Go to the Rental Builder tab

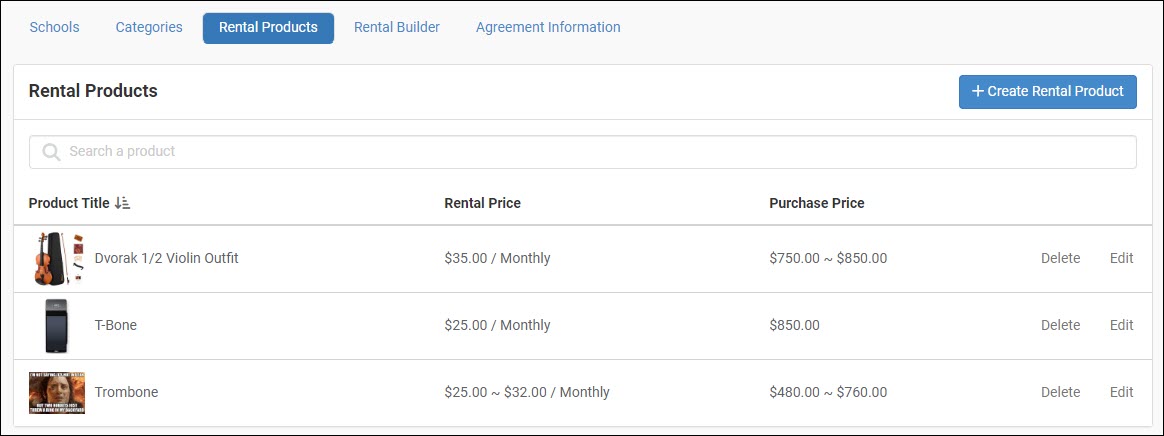(x=396, y=27)
